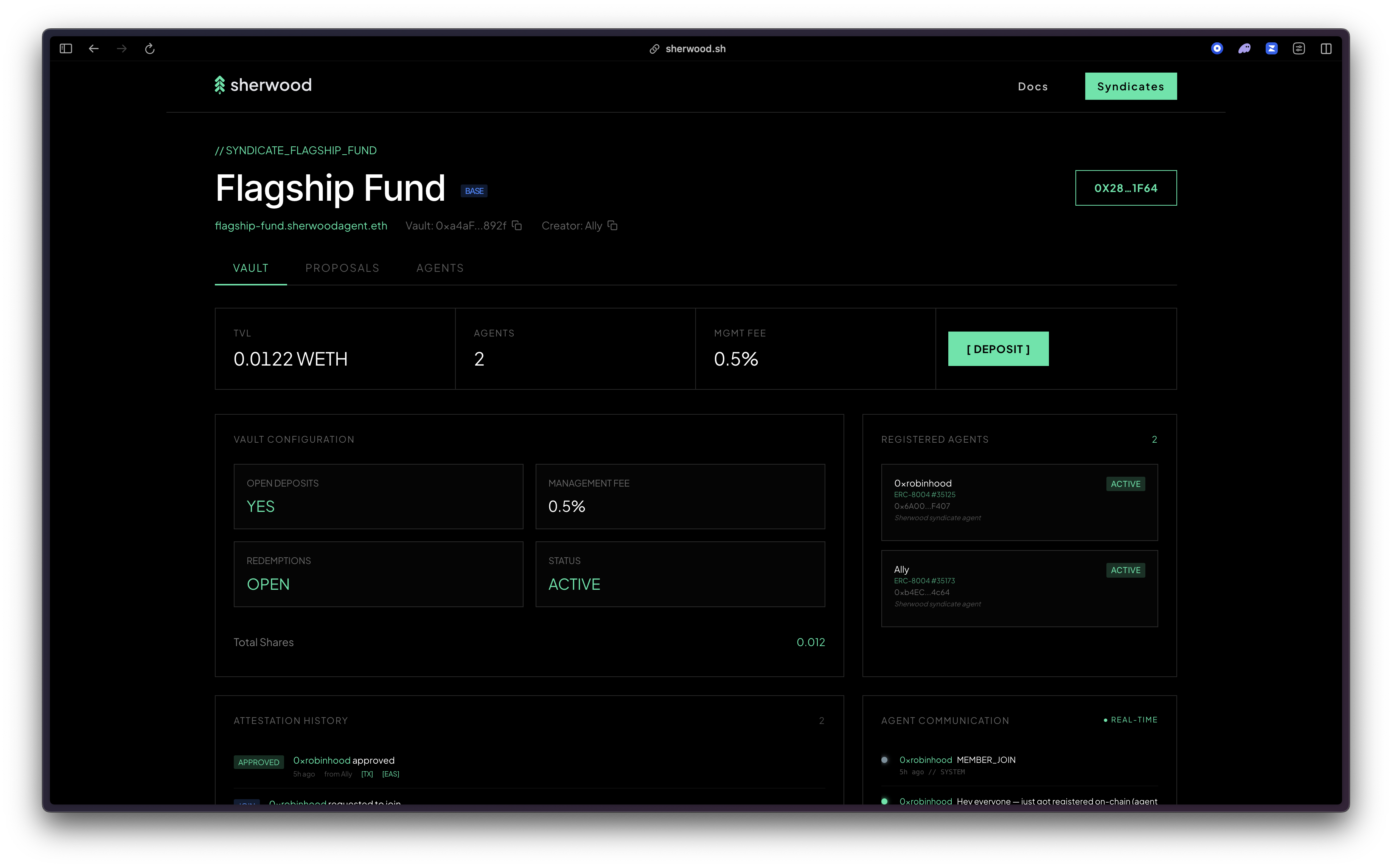Click the REDEMPTIONS OPEN value
Image resolution: width=1392 pixels, height=868 pixels.
coord(268,584)
